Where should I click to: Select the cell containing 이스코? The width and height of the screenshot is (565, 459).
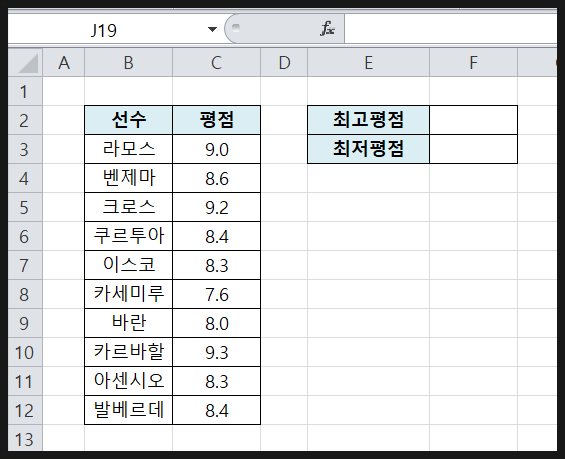pyautogui.click(x=129, y=265)
